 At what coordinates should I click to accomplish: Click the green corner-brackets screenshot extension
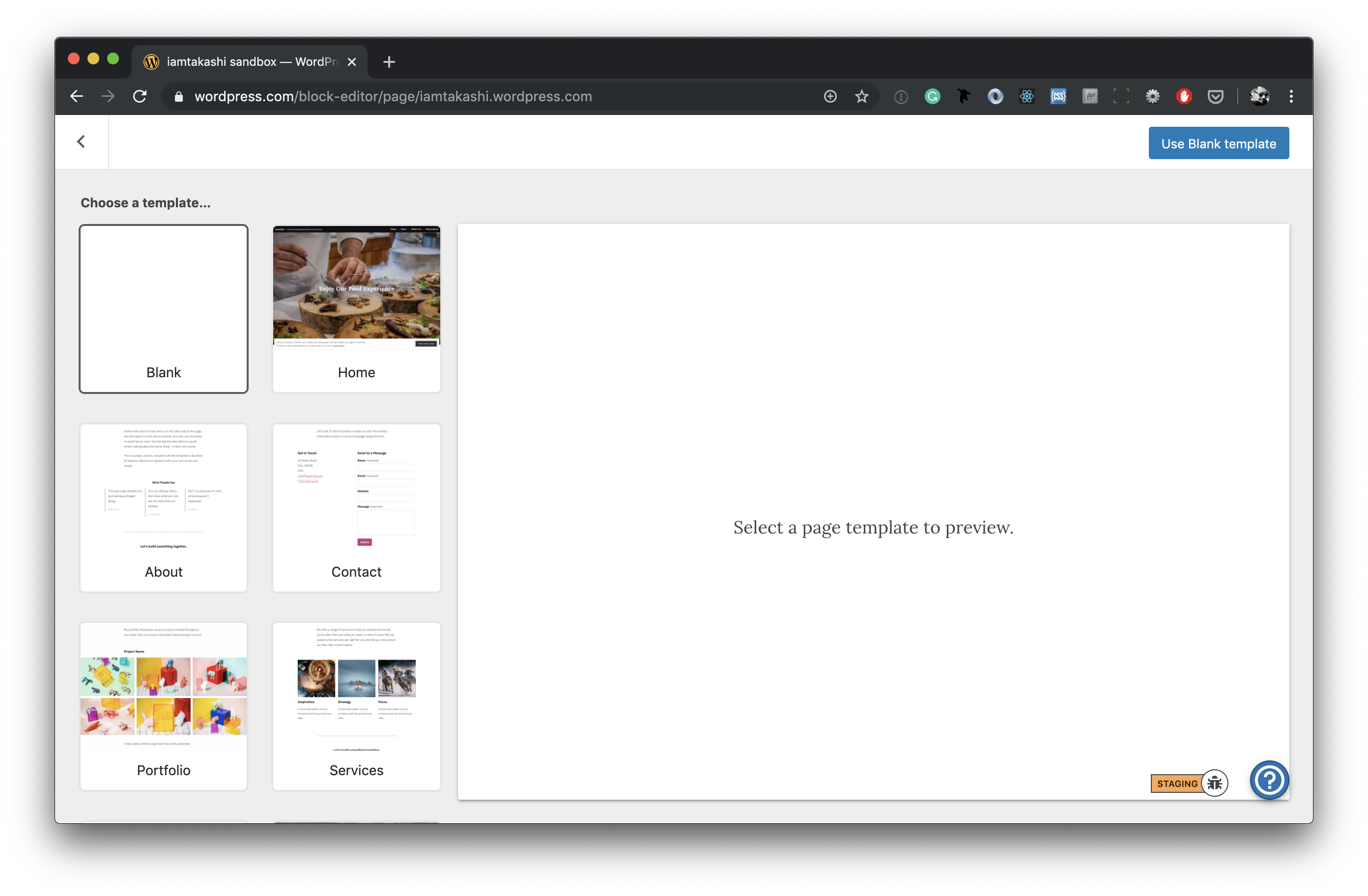1121,97
